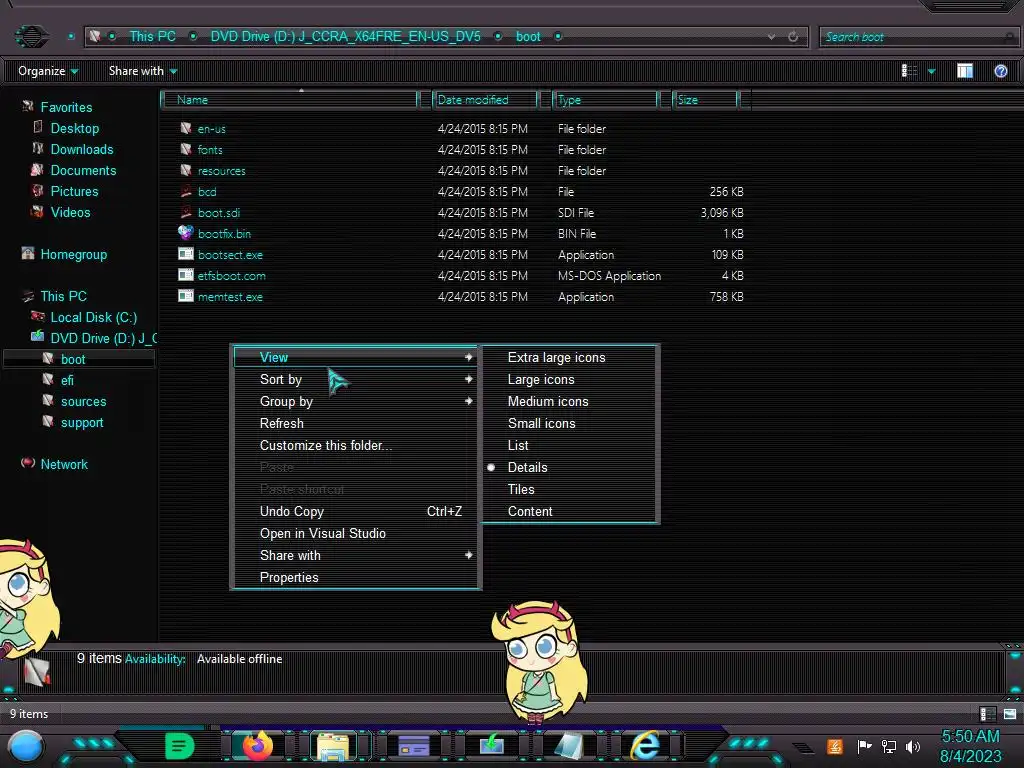Sort by Date modified column header

click(x=485, y=99)
